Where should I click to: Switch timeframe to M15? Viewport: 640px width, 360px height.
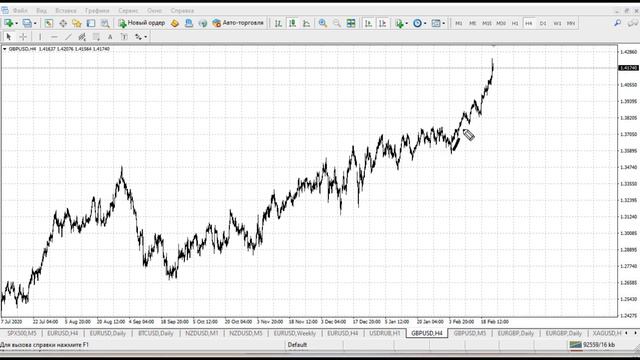tap(487, 24)
